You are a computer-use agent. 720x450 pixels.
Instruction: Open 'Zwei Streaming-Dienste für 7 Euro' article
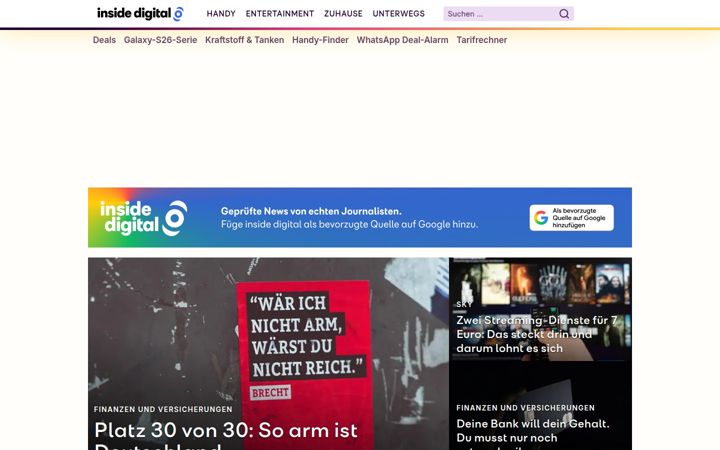[537, 334]
